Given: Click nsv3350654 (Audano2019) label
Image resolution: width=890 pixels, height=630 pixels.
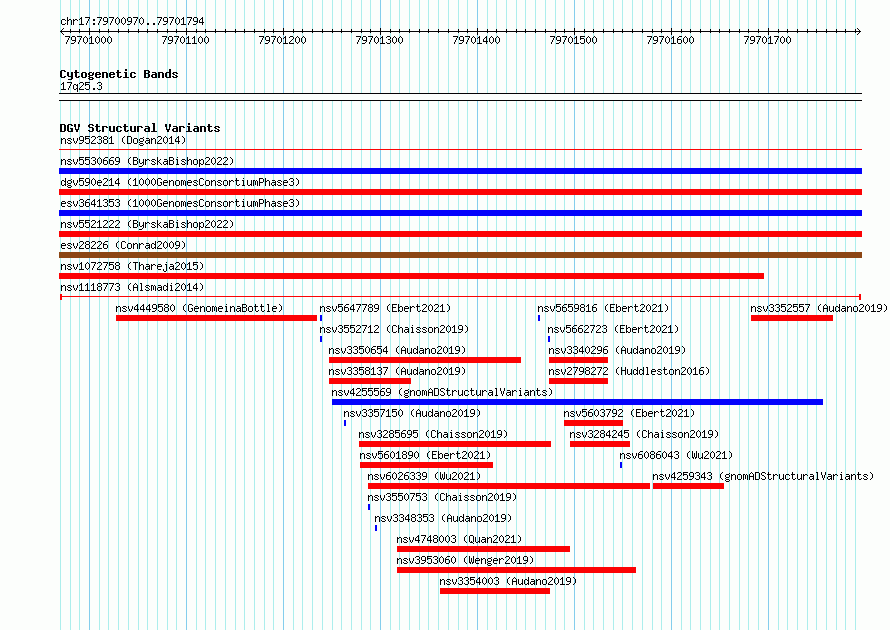Looking at the screenshot, I should (x=397, y=350).
